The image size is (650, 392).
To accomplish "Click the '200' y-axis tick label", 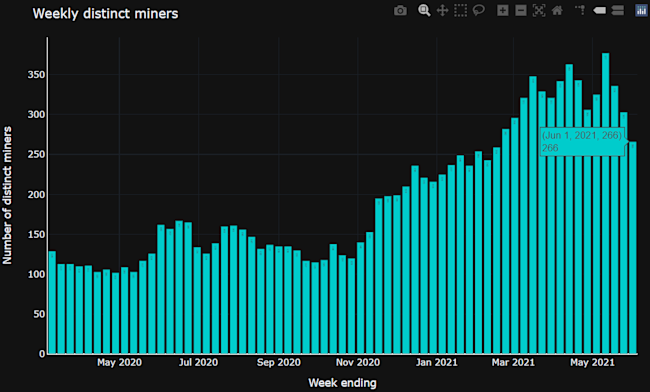I will coord(36,195).
